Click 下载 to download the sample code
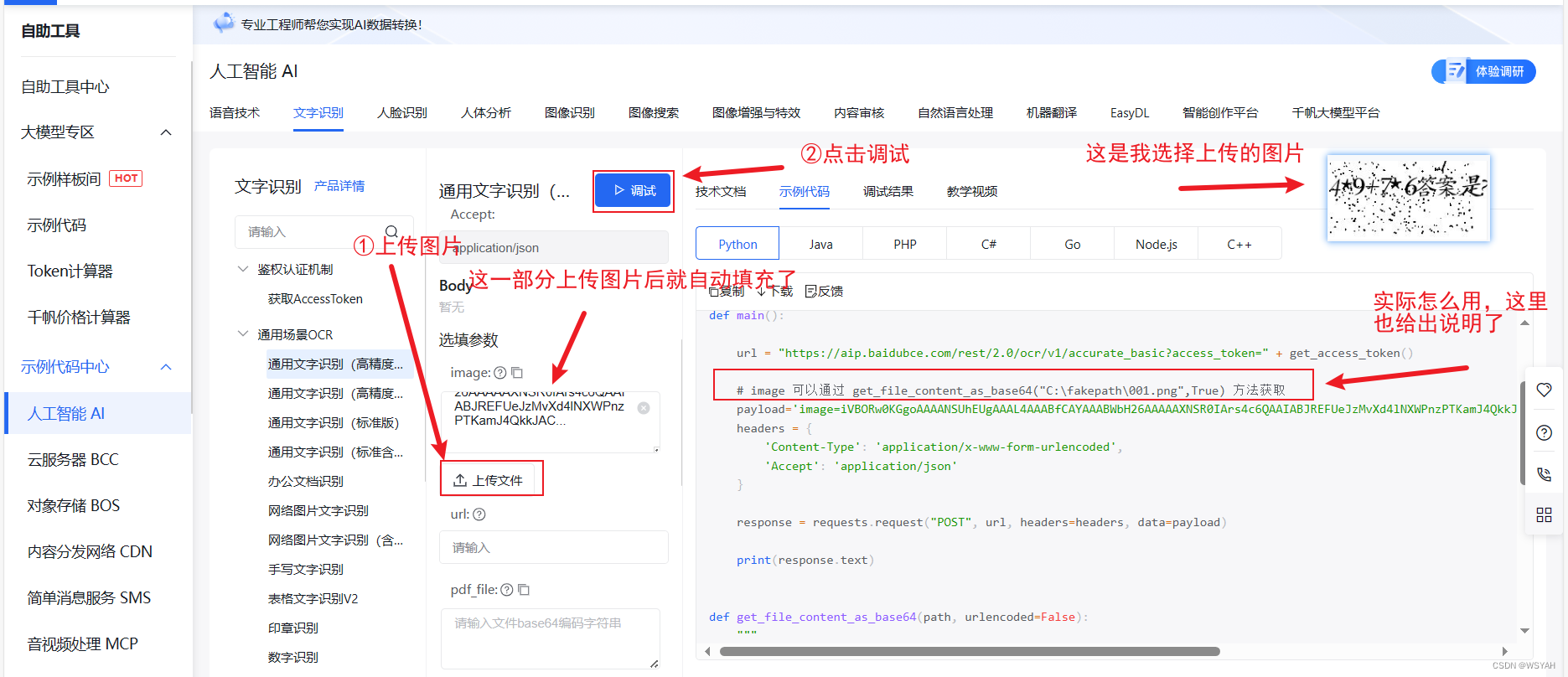1568x677 pixels. pos(775,291)
